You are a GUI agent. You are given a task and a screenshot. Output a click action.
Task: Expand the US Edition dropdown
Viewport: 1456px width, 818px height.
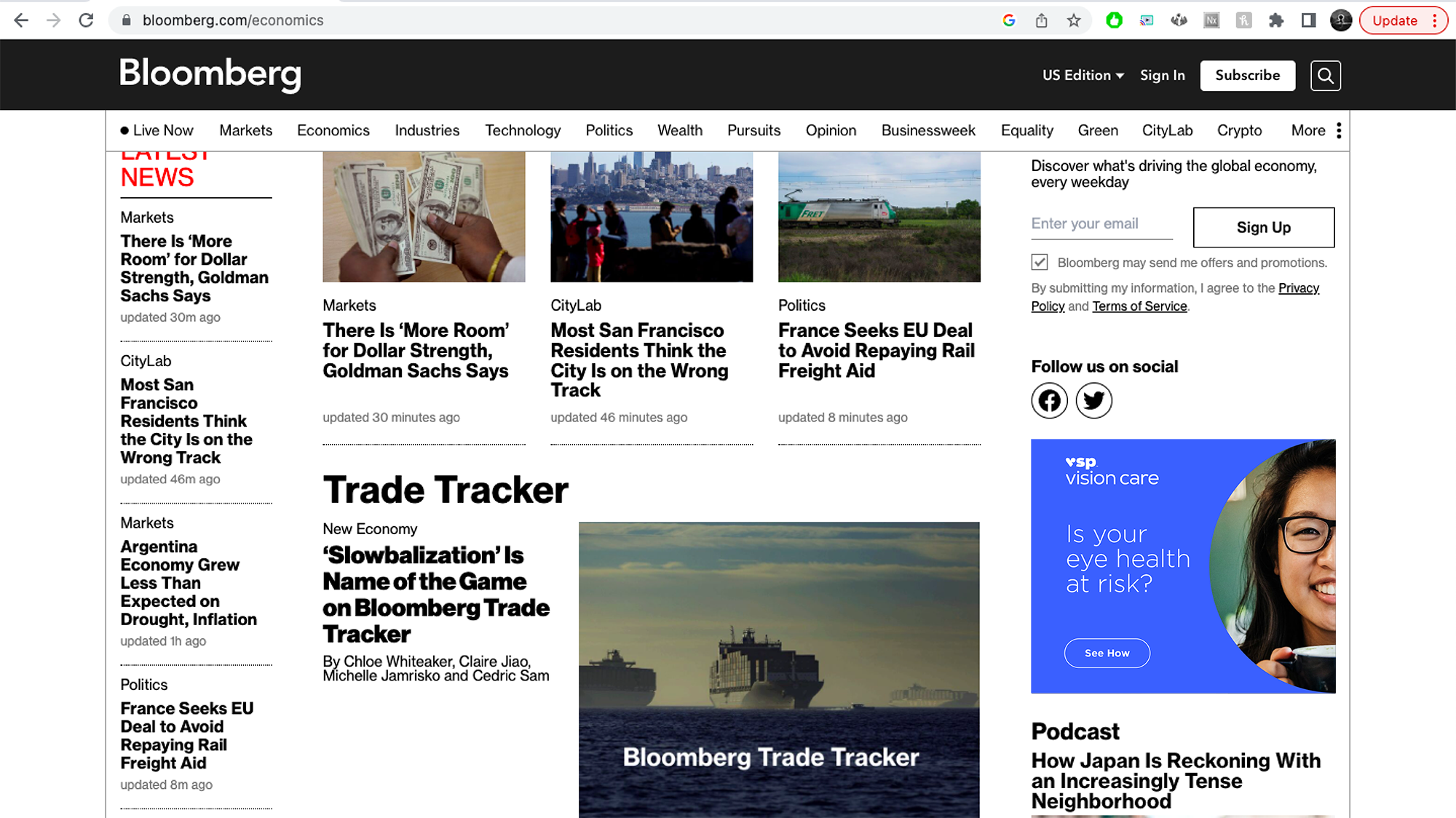point(1083,76)
